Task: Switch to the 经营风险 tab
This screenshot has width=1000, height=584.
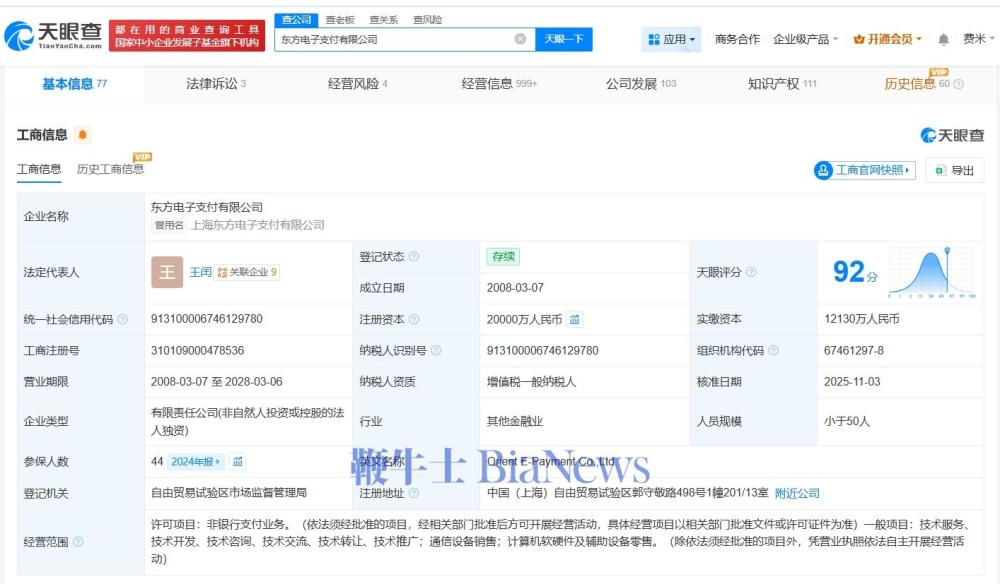Action: tap(358, 84)
